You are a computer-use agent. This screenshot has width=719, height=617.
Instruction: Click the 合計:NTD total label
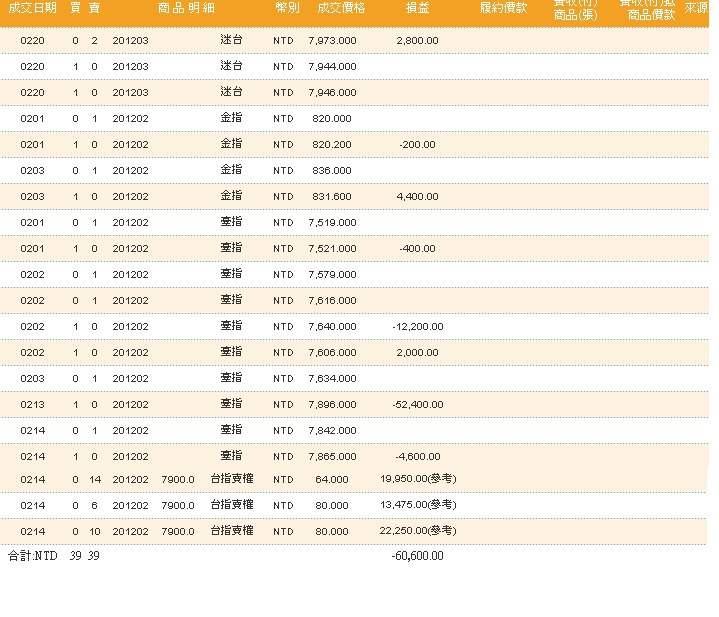33,556
